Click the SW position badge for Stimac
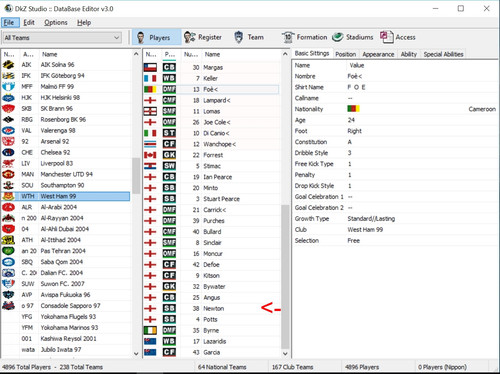Image resolution: width=500 pixels, height=374 pixels. [169, 166]
